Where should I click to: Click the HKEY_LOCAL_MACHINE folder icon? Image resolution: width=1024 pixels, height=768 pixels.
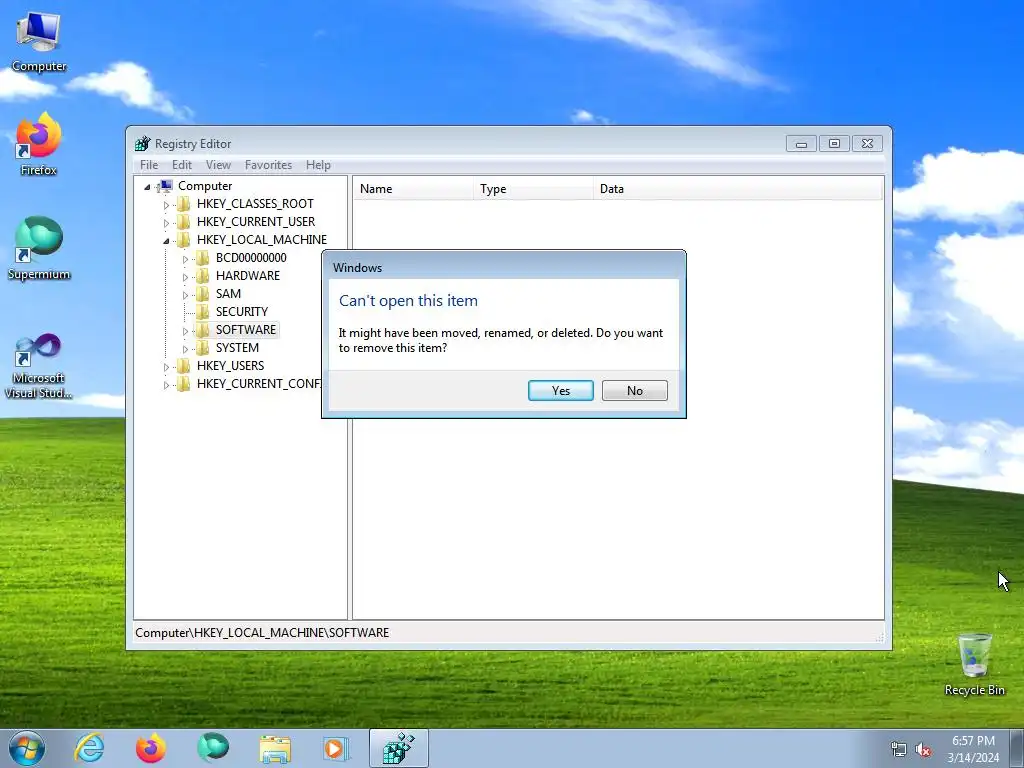click(x=184, y=240)
